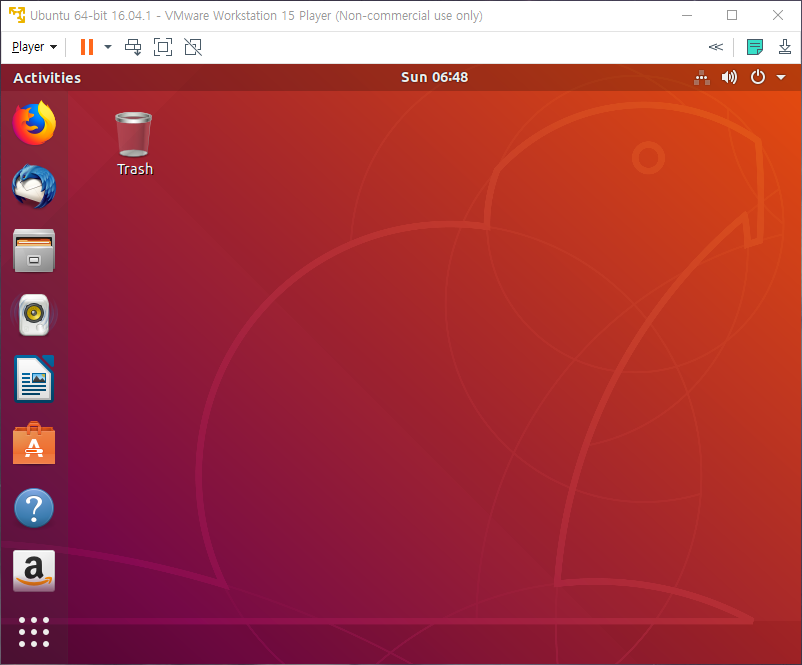This screenshot has width=802, height=665.
Task: Launch Thunderbird Mail from the dock
Action: [34, 187]
